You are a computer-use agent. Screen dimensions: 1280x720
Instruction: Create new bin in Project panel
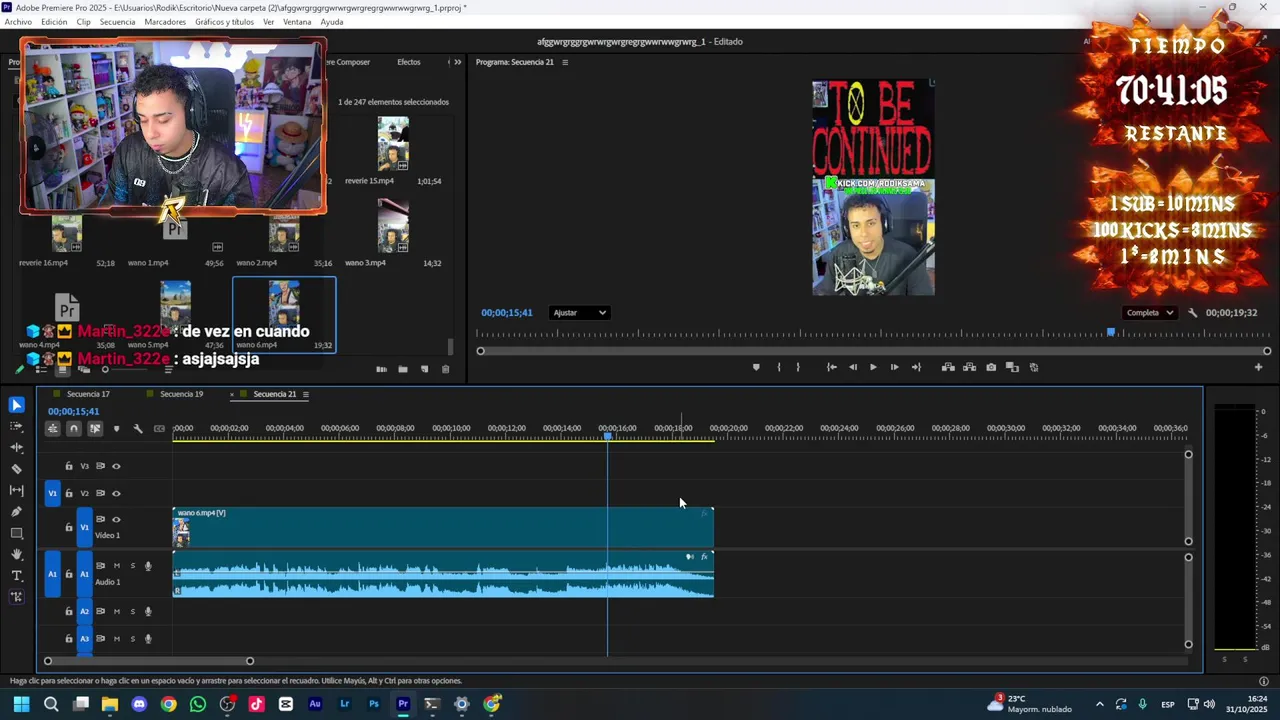pyautogui.click(x=402, y=369)
